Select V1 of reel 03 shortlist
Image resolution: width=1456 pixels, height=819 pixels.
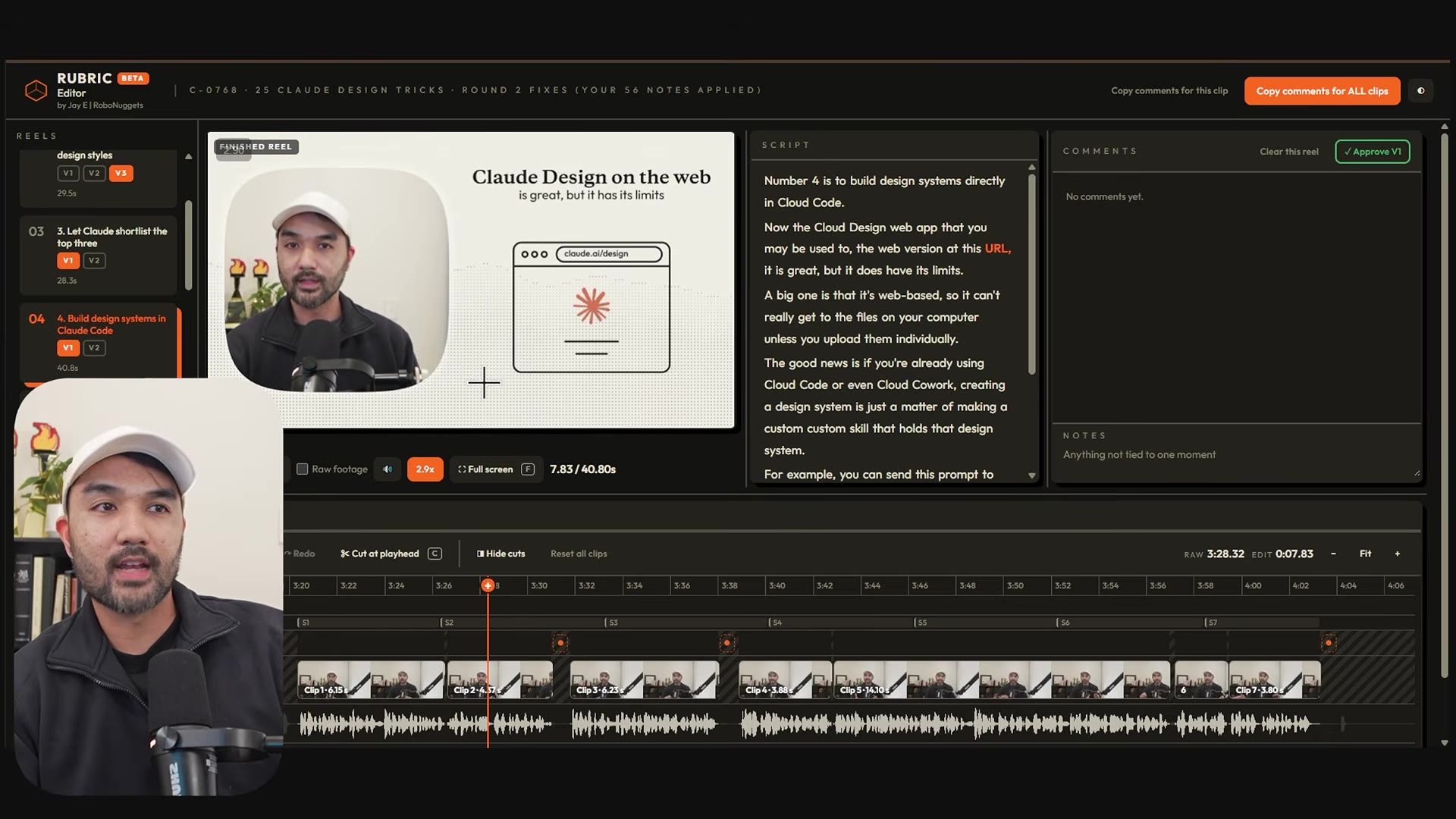(x=68, y=260)
